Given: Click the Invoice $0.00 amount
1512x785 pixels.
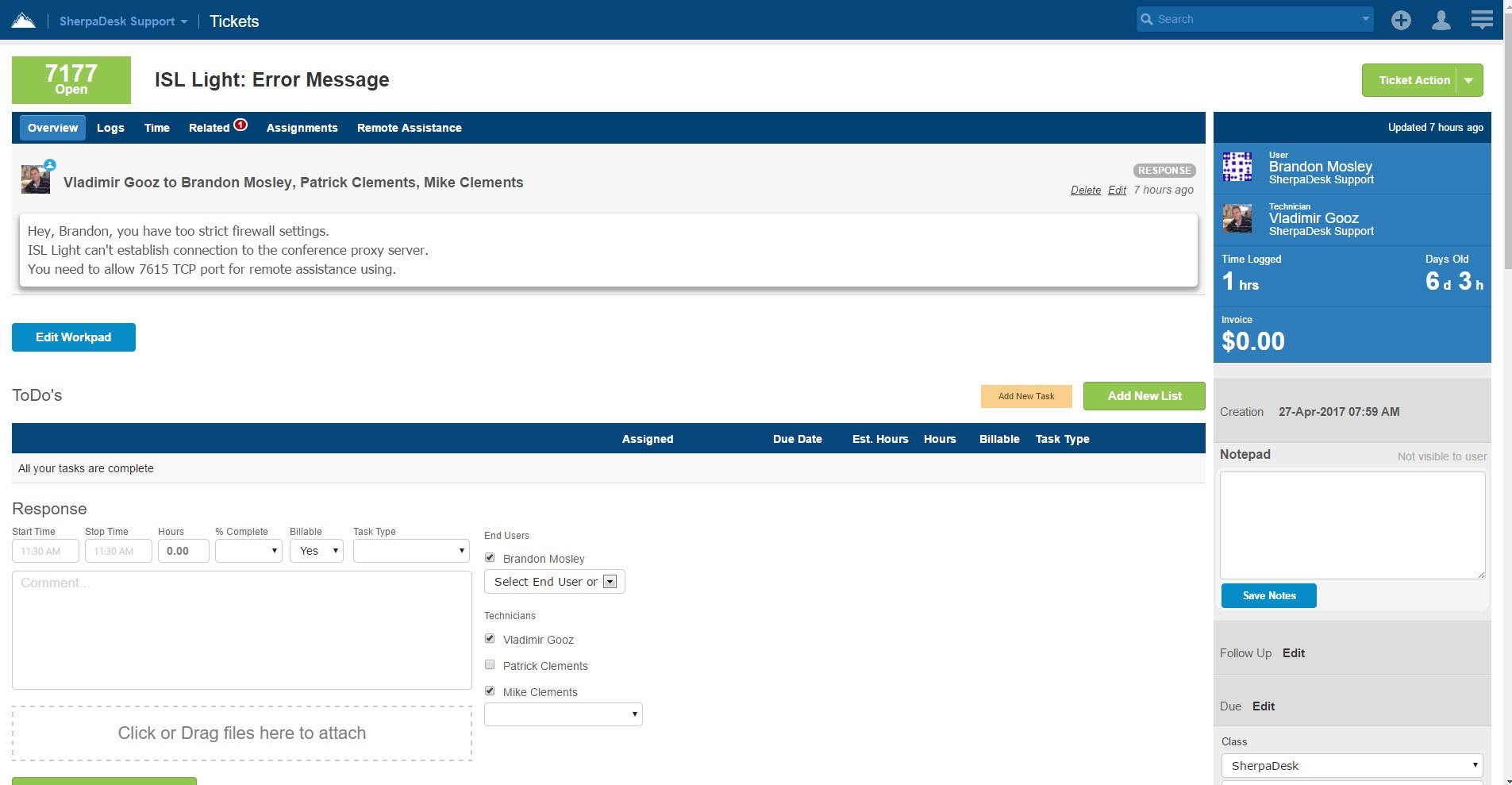Looking at the screenshot, I should (x=1253, y=341).
